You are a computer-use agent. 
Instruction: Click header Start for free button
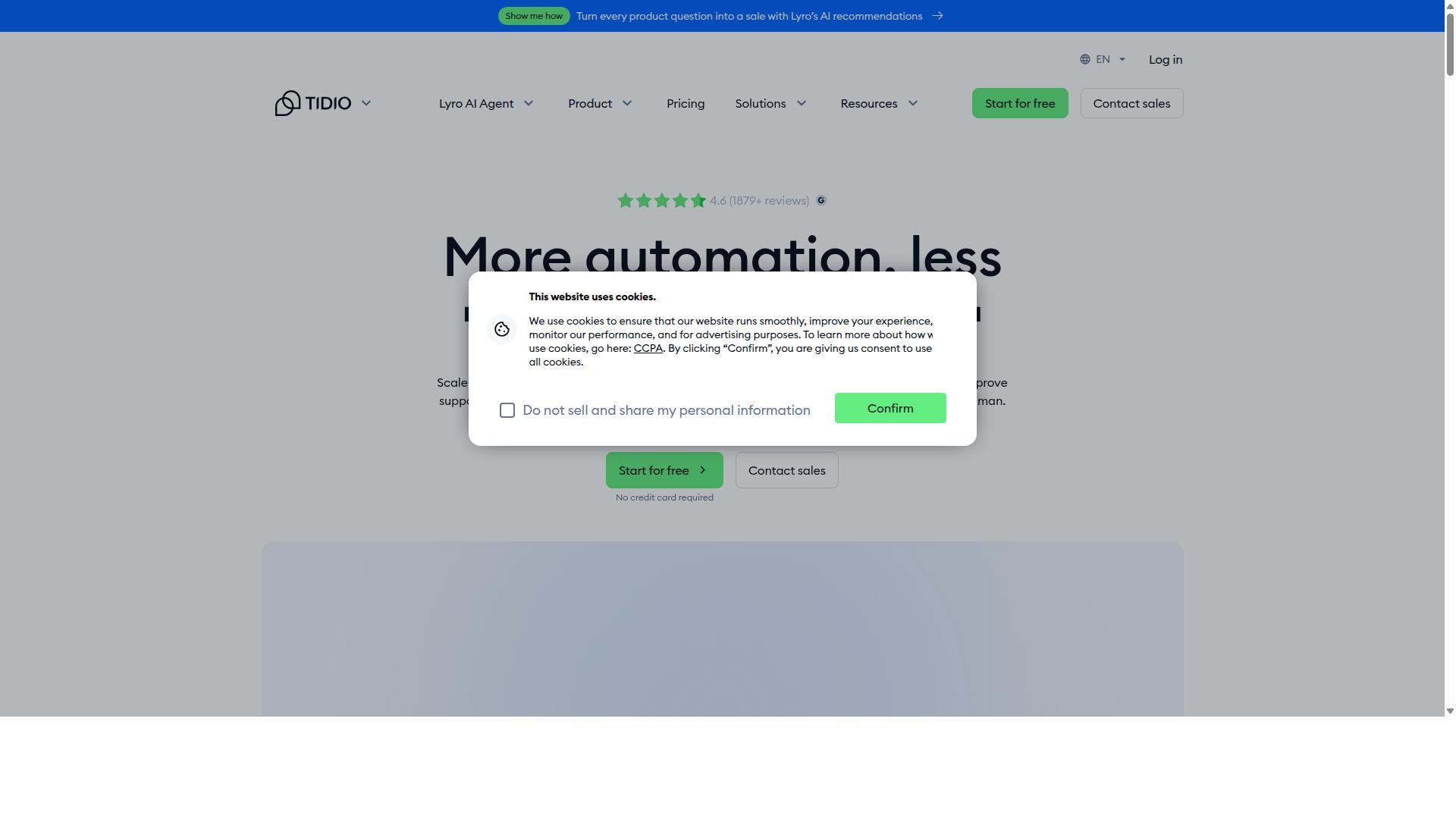(x=1020, y=103)
